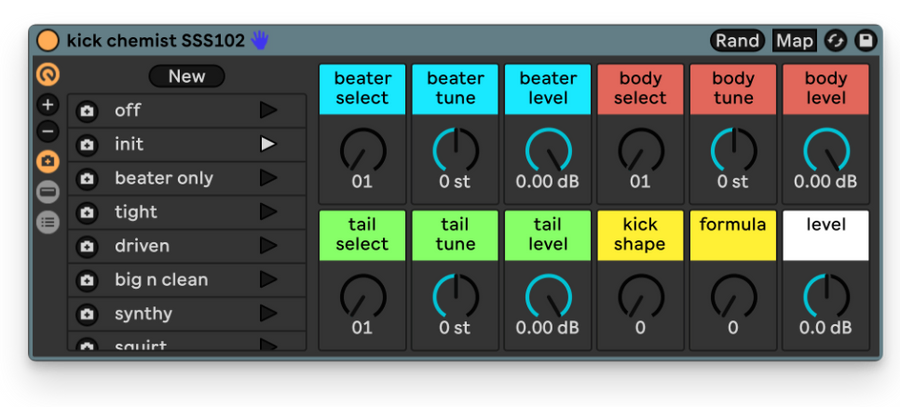Show the chain list icon
This screenshot has width=900, height=407.
point(48,222)
